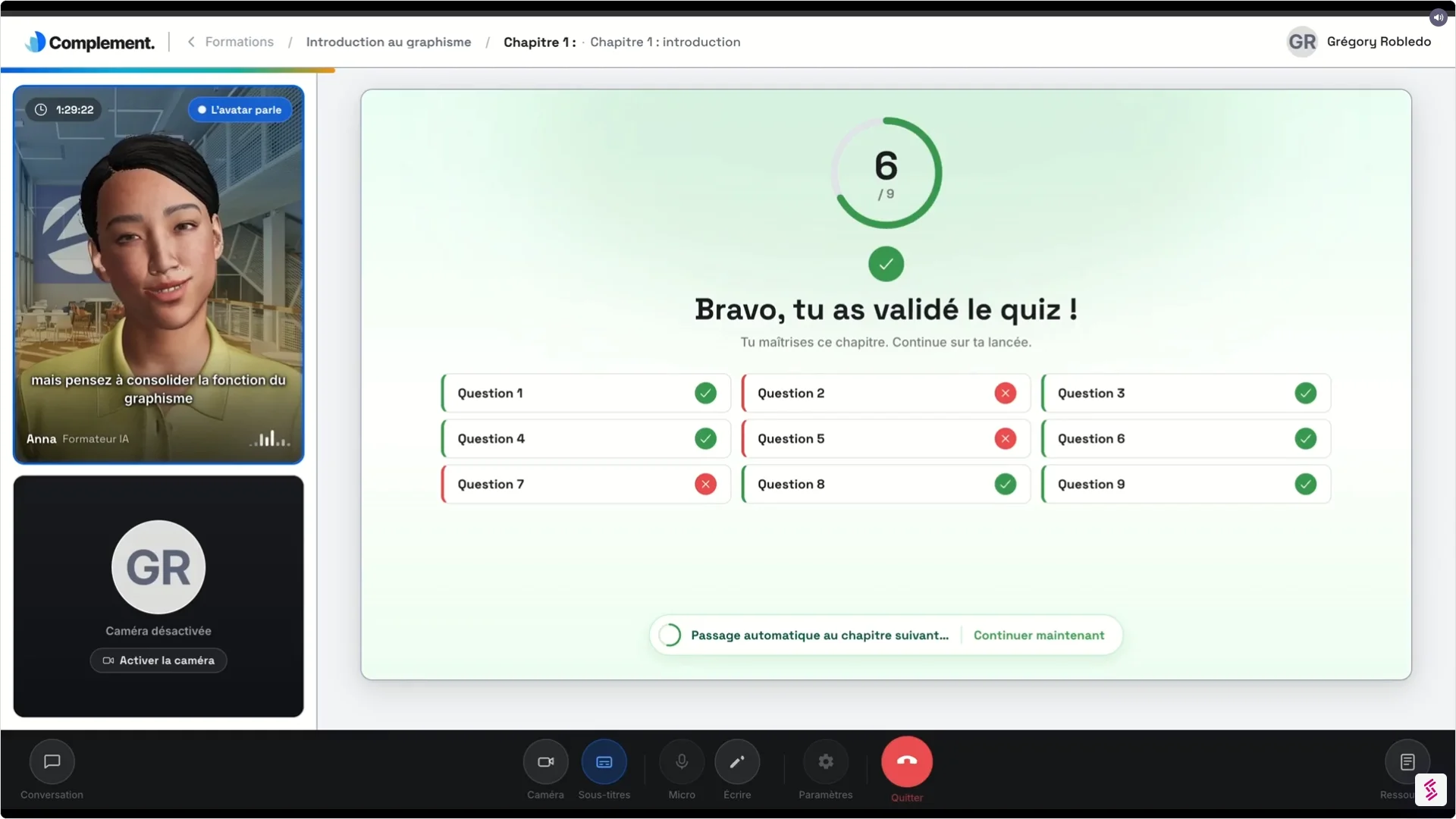Click the GR avatar in the header
The height and width of the screenshot is (819, 1456).
tap(1302, 42)
